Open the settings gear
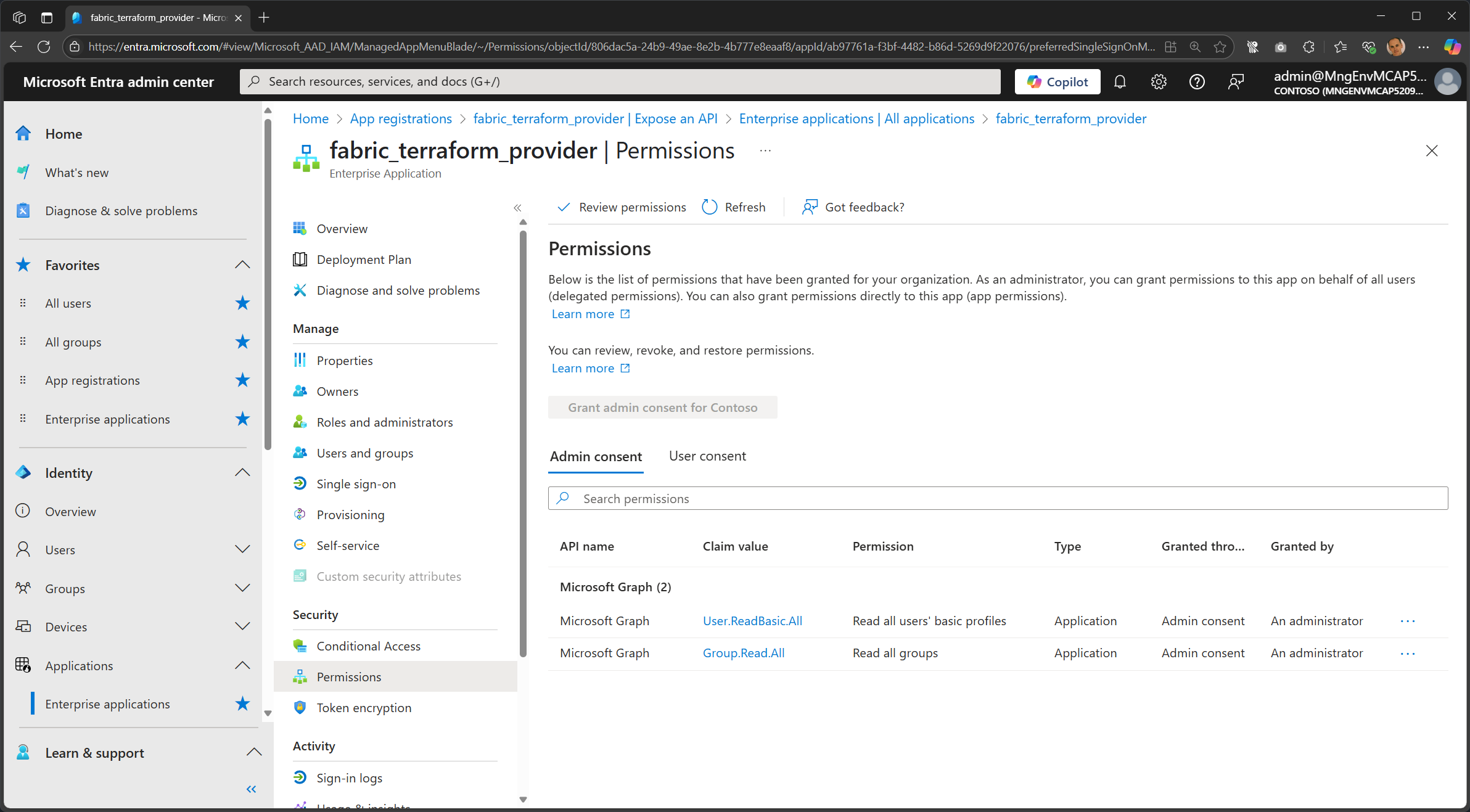The image size is (1470, 812). coord(1159,81)
